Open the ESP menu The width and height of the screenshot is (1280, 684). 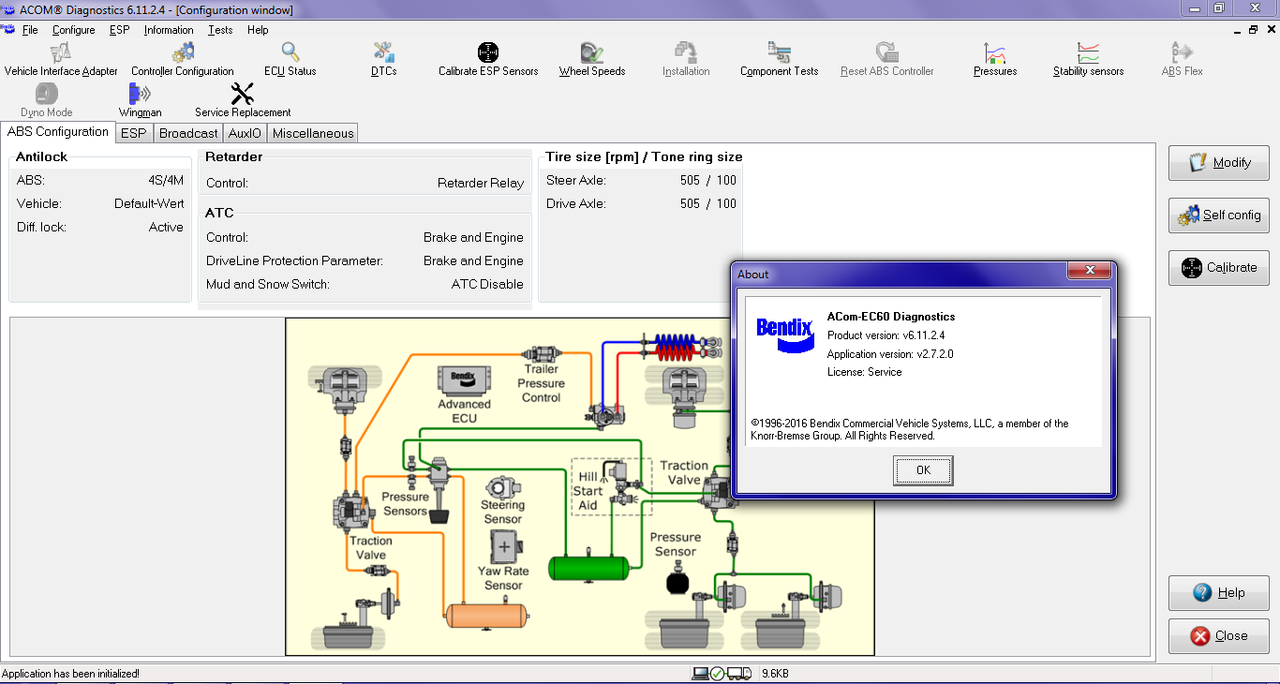pos(120,30)
